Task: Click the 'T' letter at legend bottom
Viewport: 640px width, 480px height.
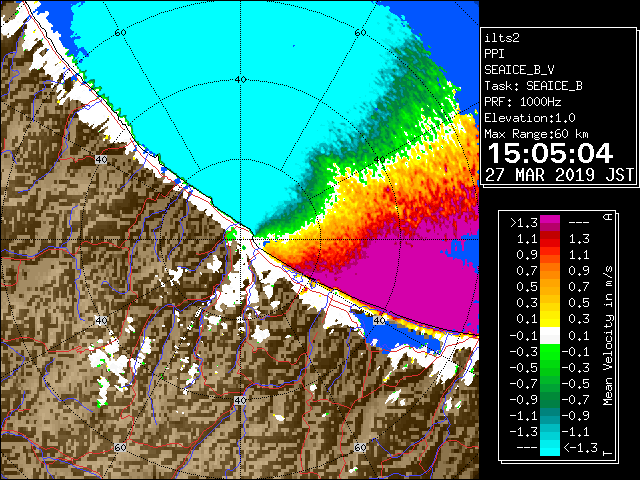Action: (x=608, y=453)
